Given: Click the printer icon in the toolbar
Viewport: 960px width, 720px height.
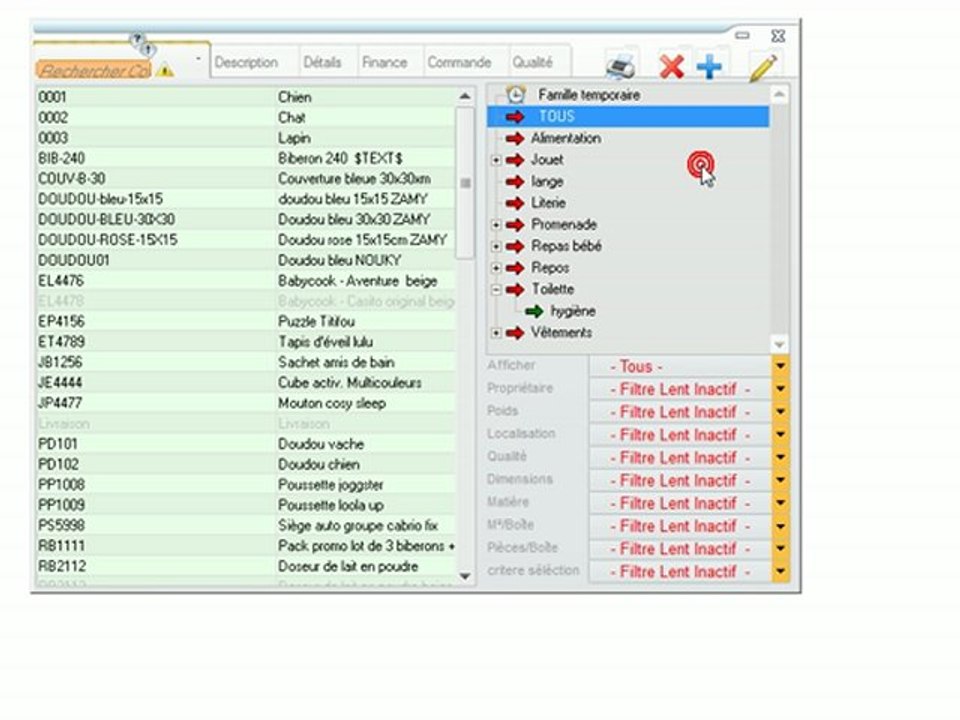Looking at the screenshot, I should tap(620, 66).
